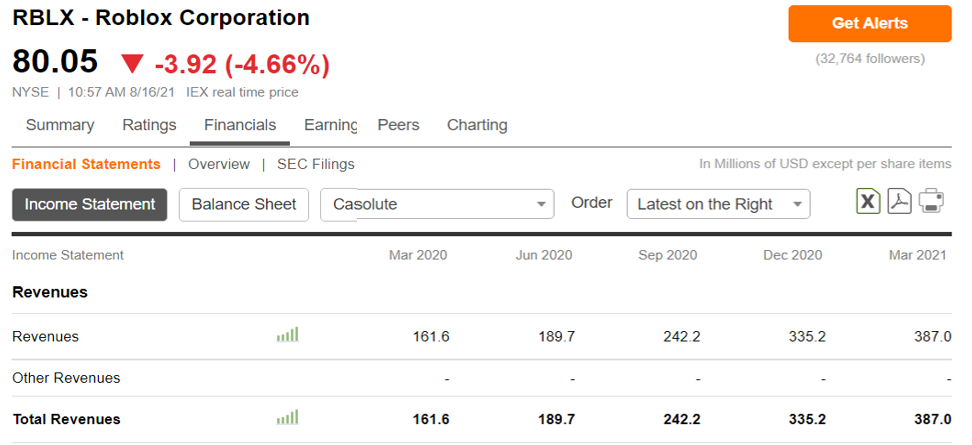
Task: Open the Charting tab
Action: point(477,125)
